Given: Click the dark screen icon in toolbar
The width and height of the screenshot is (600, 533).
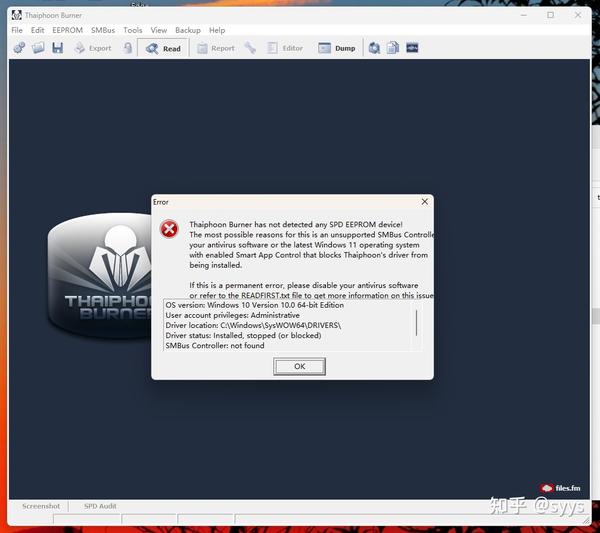Looking at the screenshot, I should coord(412,48).
